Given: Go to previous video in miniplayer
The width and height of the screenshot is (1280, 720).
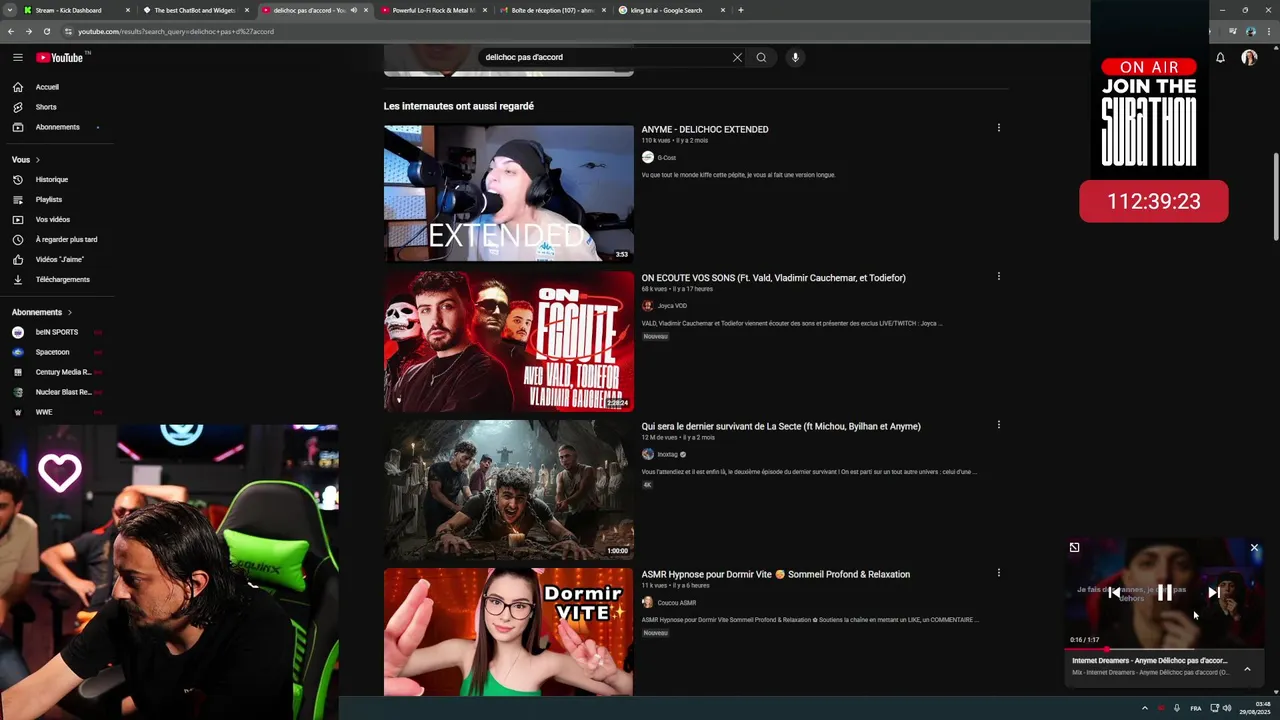Looking at the screenshot, I should click(x=1115, y=593).
